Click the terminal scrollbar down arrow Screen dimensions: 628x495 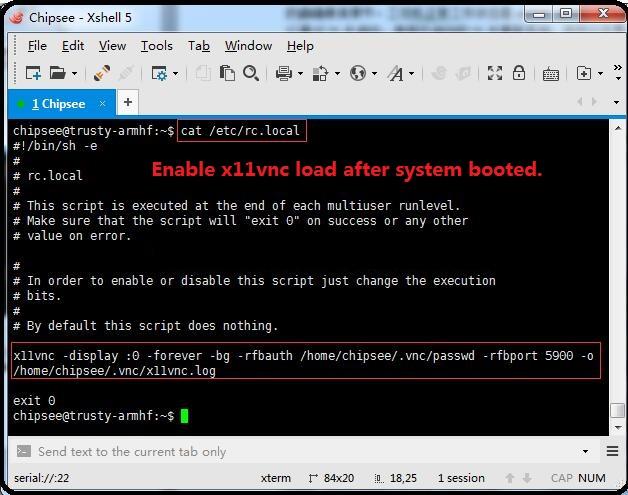coord(618,428)
